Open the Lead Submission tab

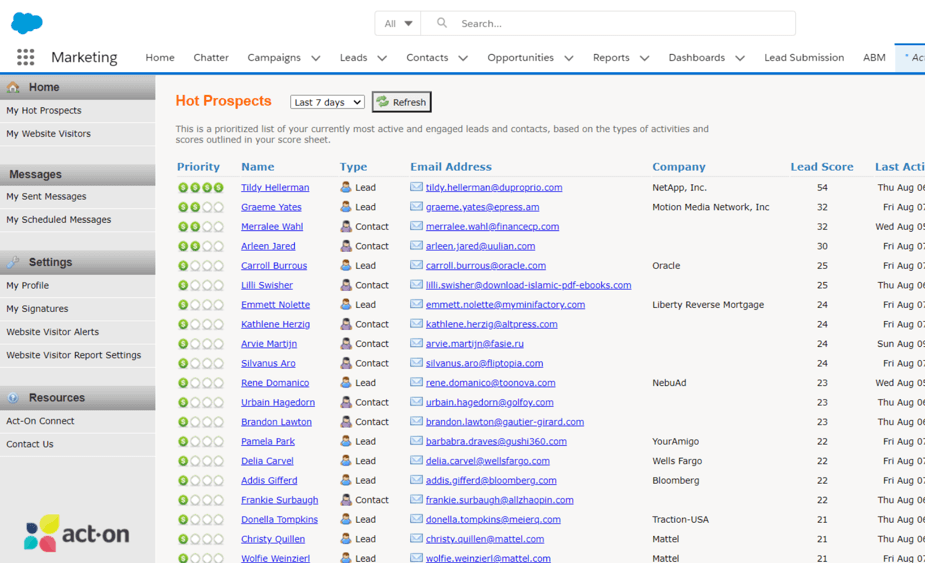(804, 58)
